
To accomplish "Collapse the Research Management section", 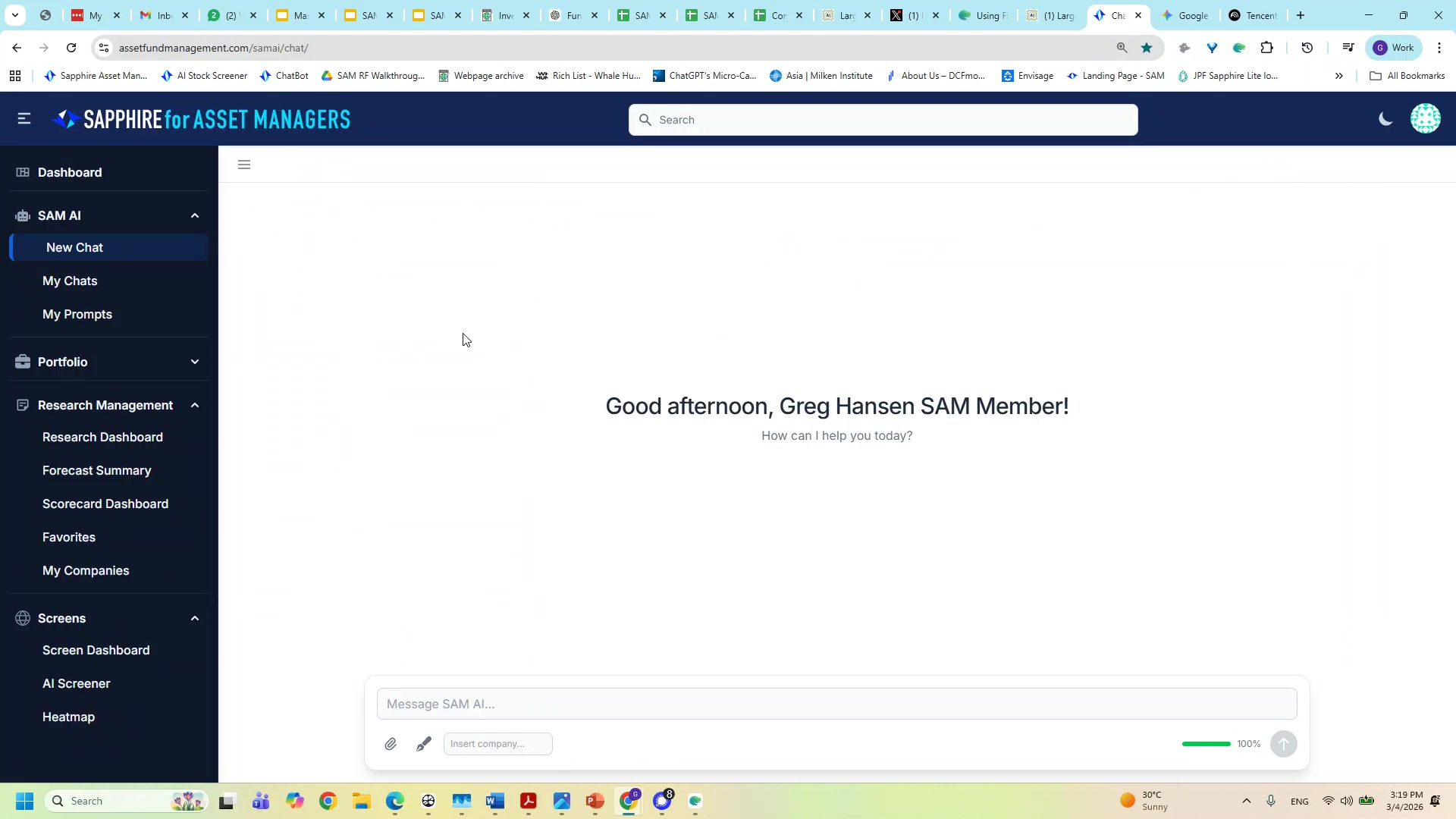I will pyautogui.click(x=195, y=406).
